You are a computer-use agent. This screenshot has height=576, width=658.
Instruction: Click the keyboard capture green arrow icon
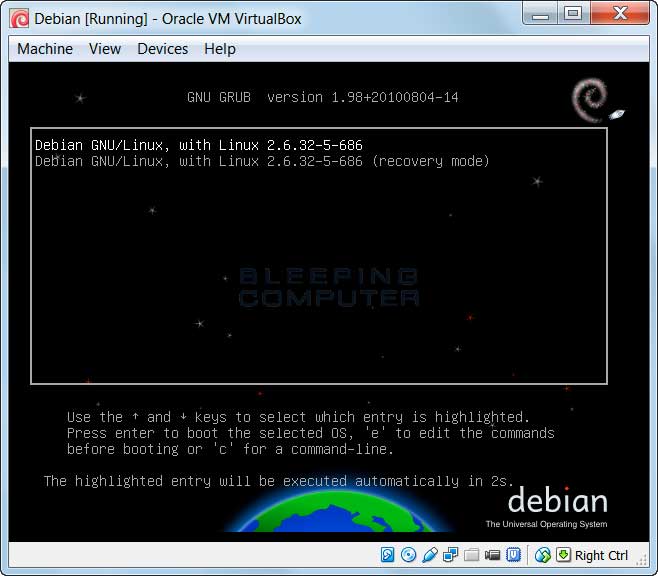point(563,555)
